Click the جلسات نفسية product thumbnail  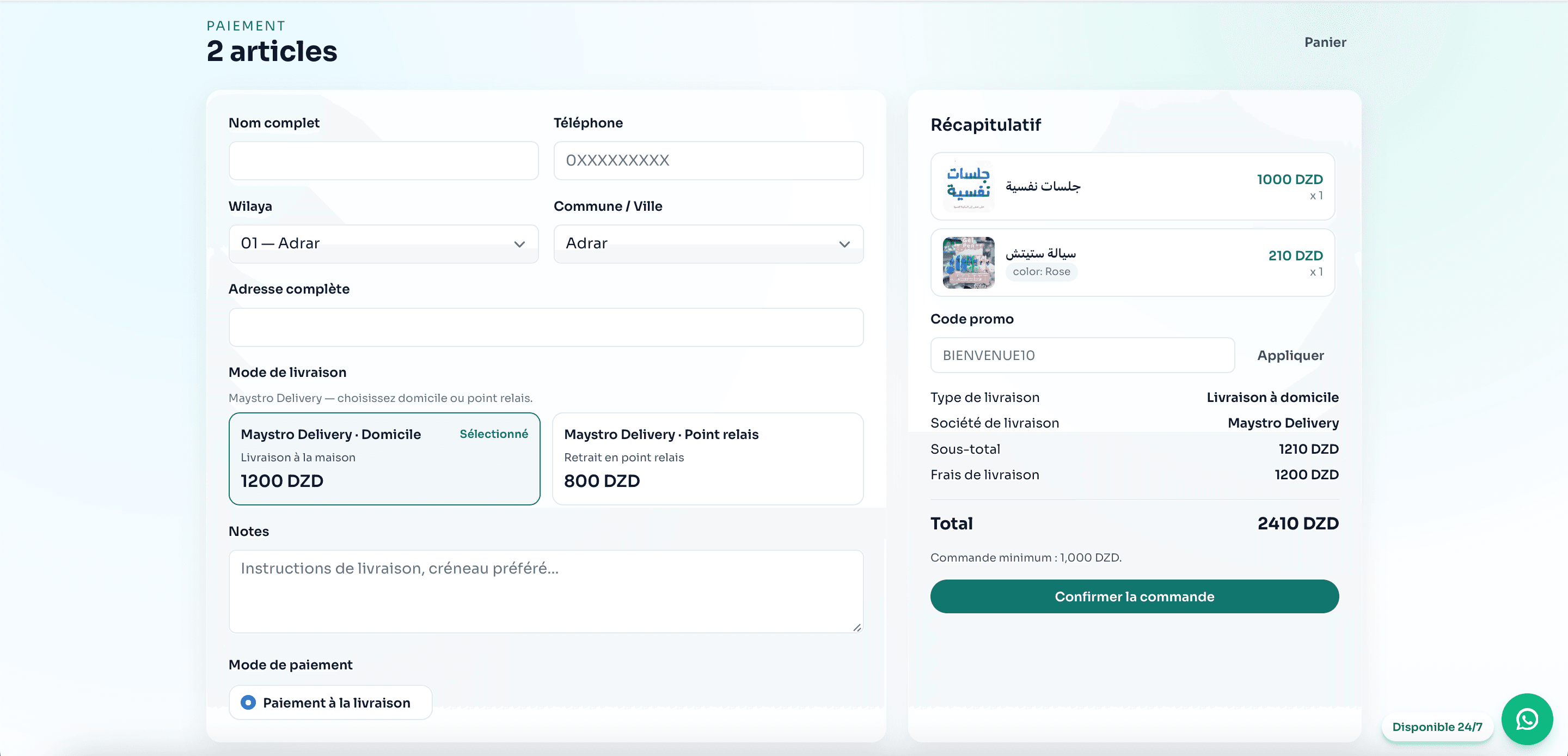pyautogui.click(x=968, y=186)
